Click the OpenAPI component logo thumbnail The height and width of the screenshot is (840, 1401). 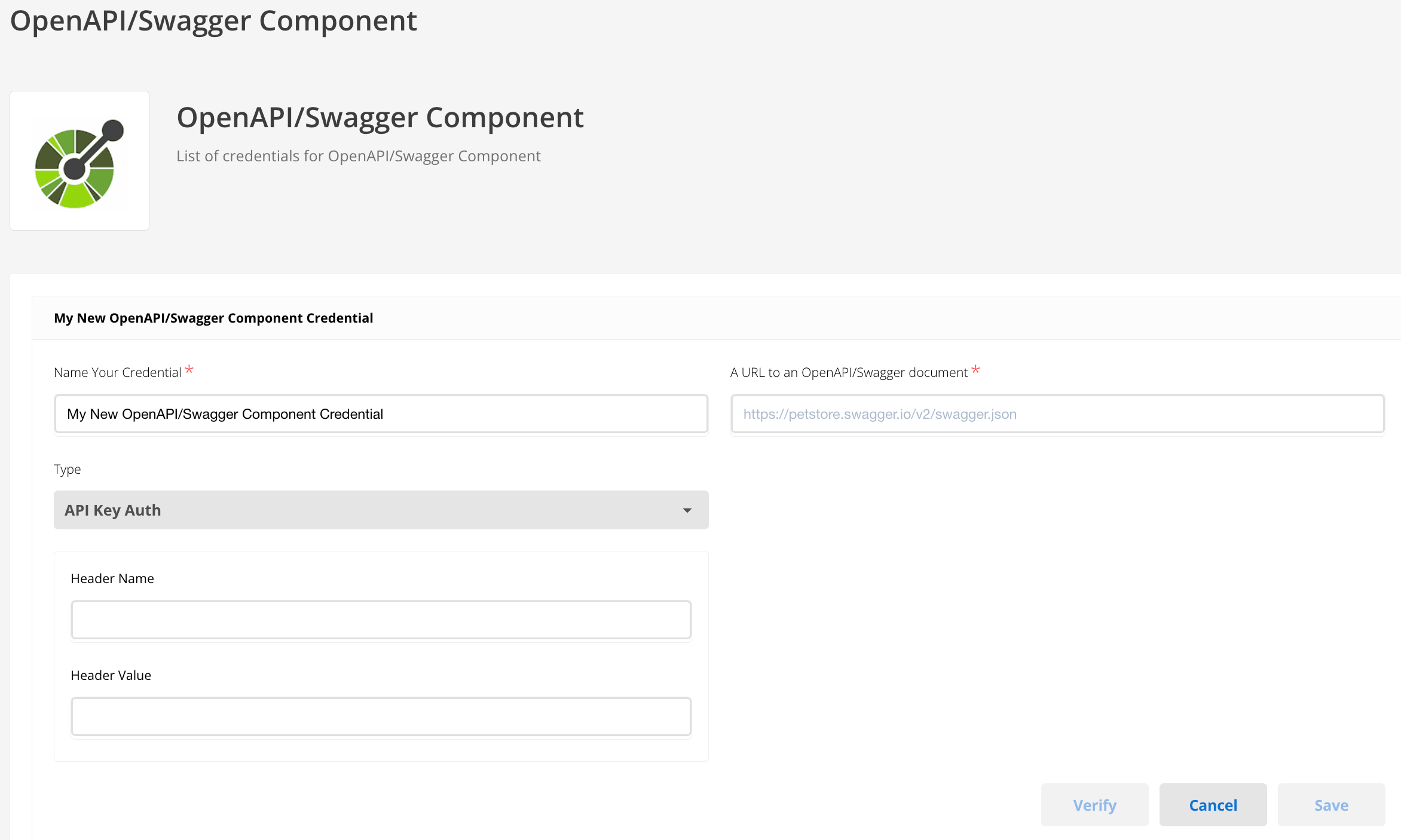(x=79, y=161)
